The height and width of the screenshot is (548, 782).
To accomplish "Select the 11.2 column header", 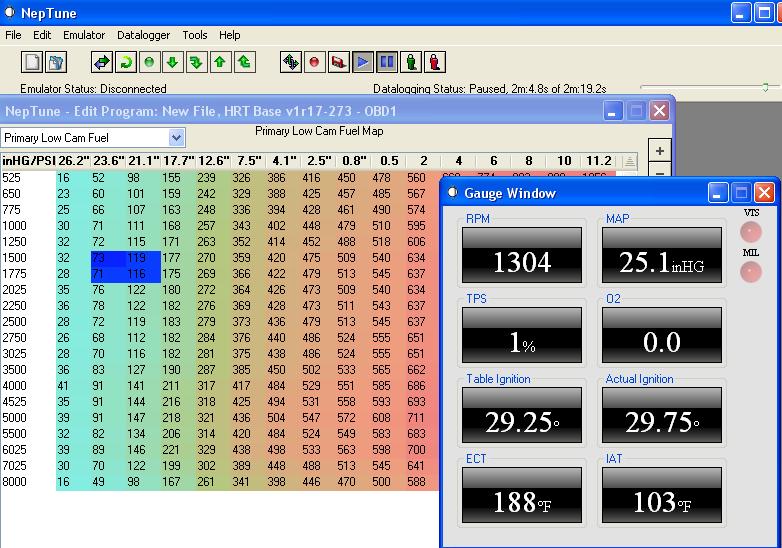I will [598, 161].
